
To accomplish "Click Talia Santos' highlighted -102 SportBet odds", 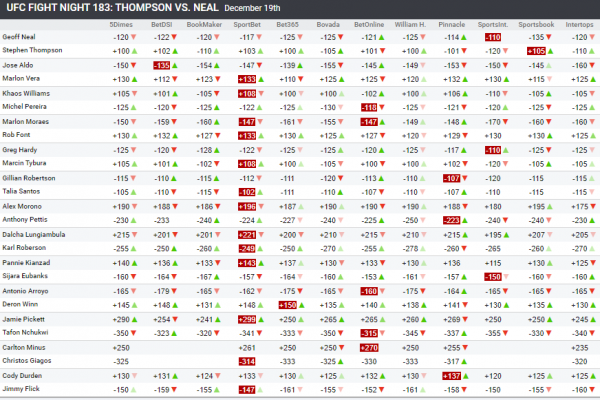I will pos(247,193).
